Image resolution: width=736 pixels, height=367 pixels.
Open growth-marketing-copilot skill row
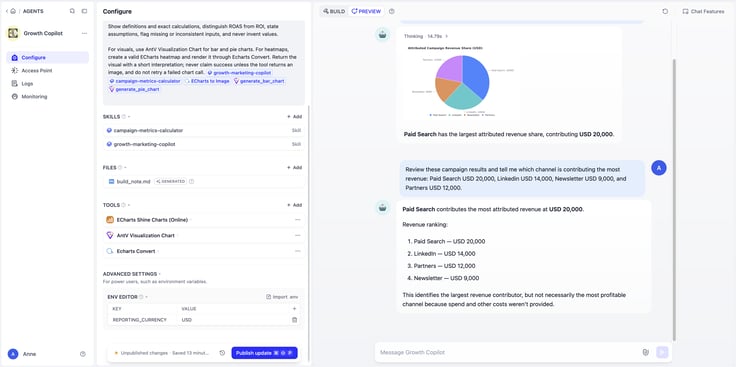(x=204, y=144)
